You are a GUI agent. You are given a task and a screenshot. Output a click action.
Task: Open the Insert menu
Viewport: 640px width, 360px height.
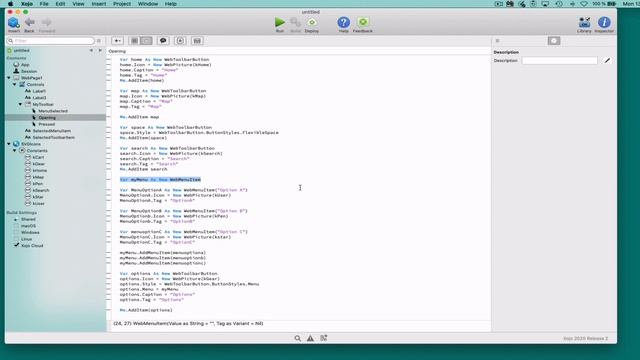[x=99, y=4]
